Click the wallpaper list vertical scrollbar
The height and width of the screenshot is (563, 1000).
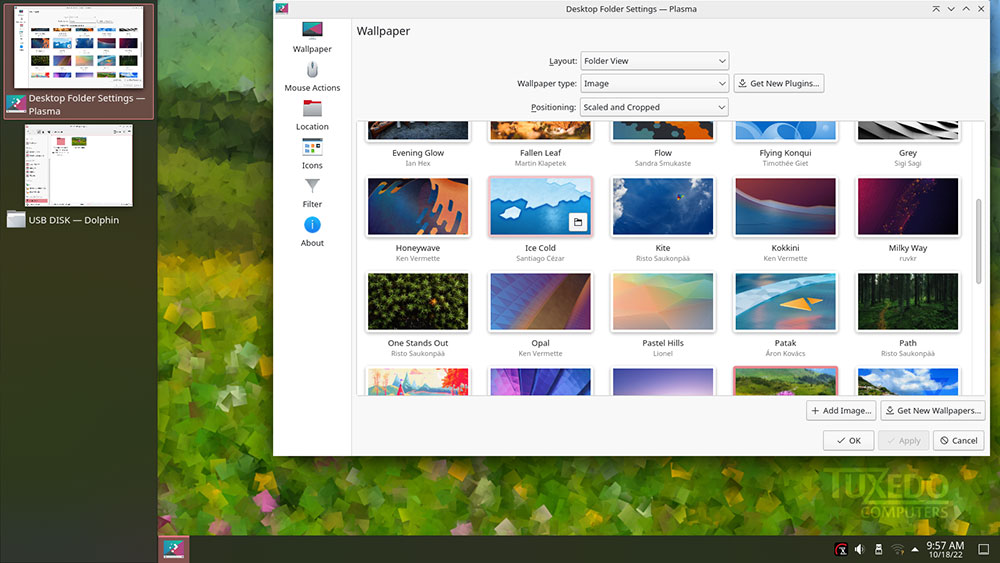tap(978, 240)
